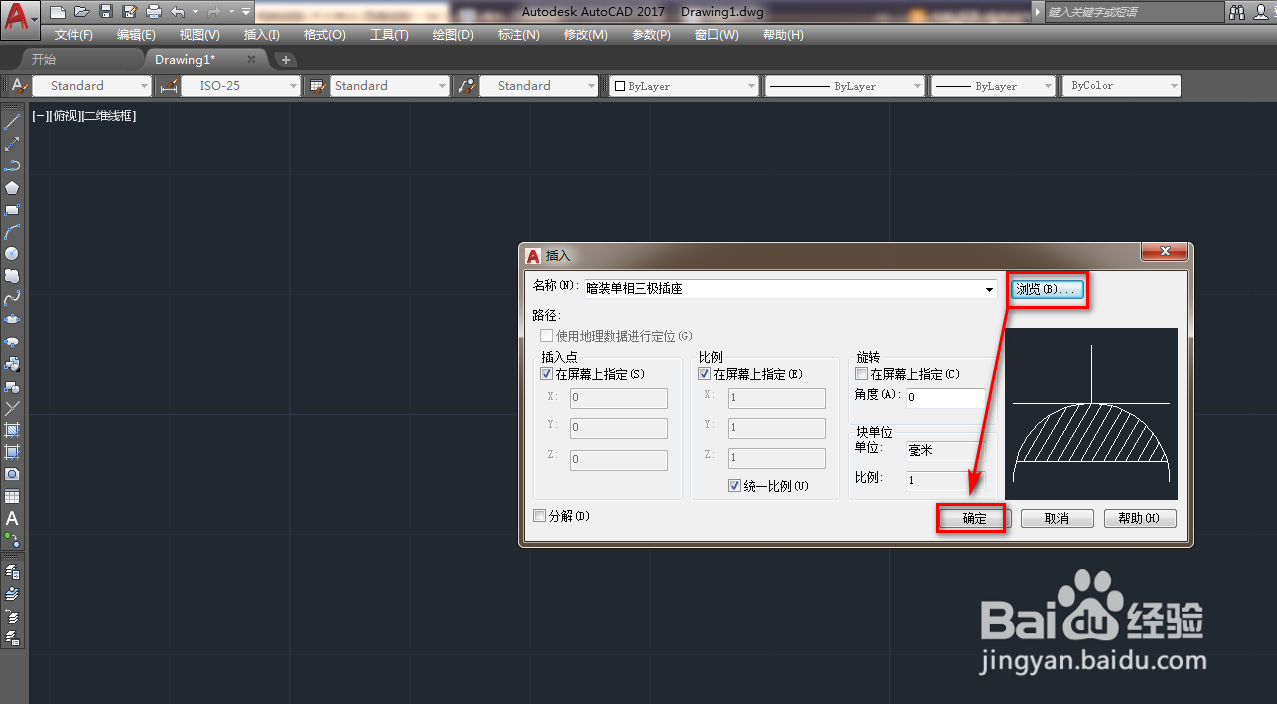
Task: Open the 绘图(D) menu
Action: [x=453, y=34]
